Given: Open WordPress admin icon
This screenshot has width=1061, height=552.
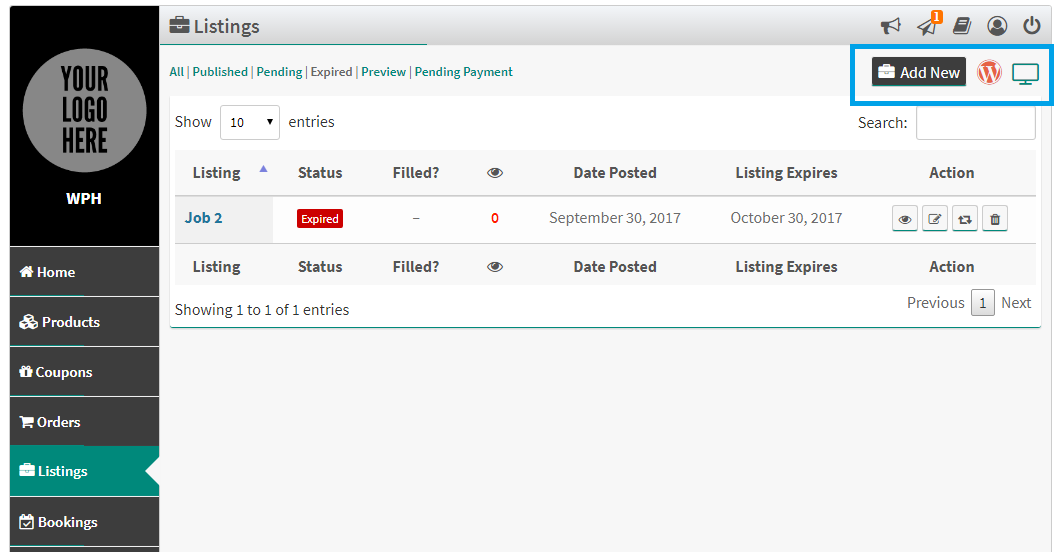Looking at the screenshot, I should 989,72.
